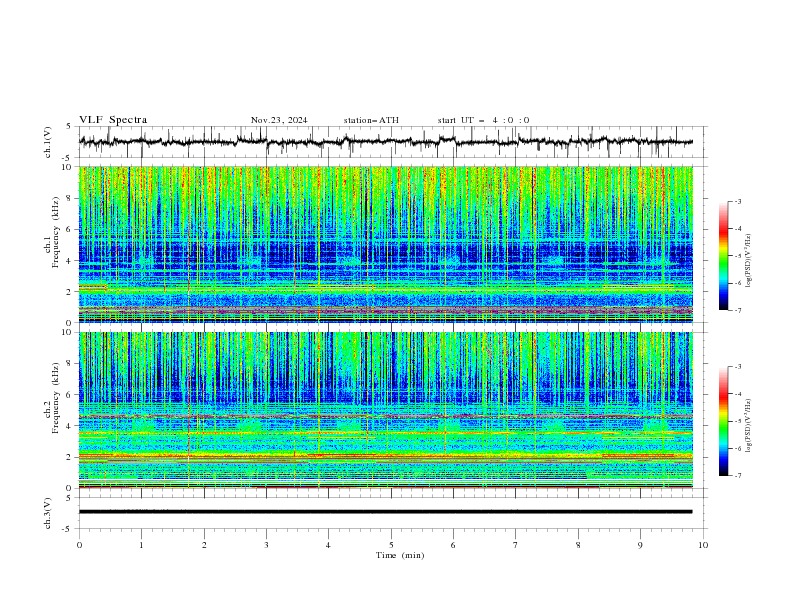Click time axis tick label '9'

[640, 545]
